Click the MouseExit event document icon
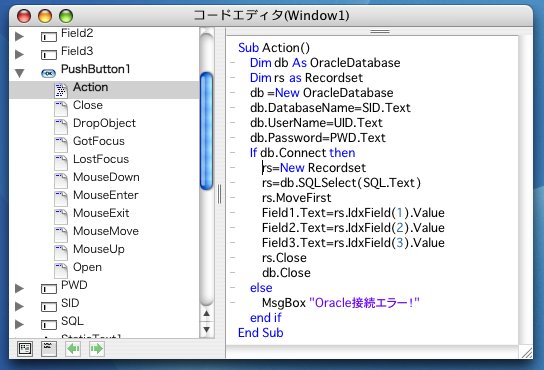The image size is (544, 370). pos(61,217)
